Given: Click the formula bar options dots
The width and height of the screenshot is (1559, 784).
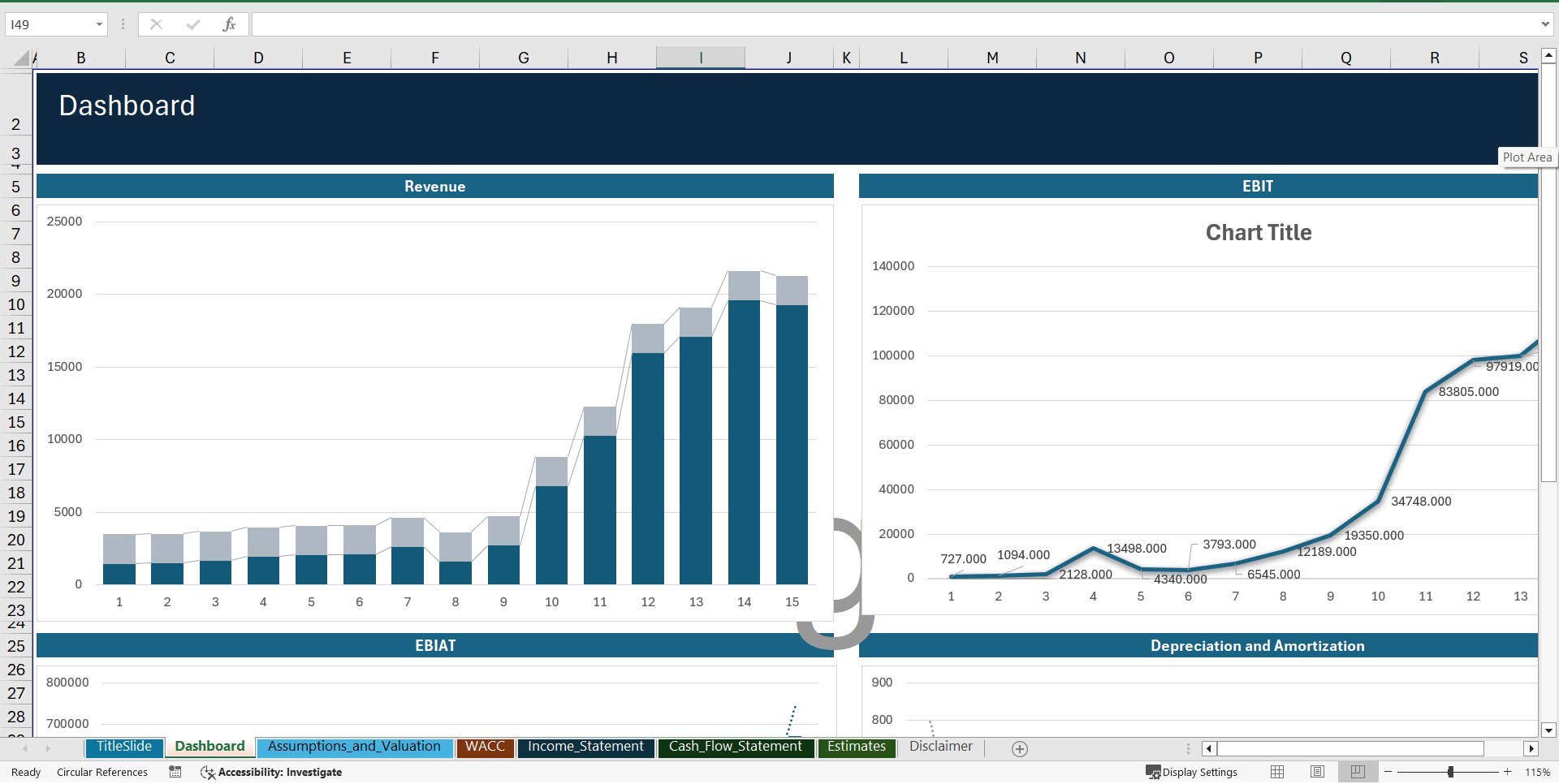Looking at the screenshot, I should coord(123,24).
